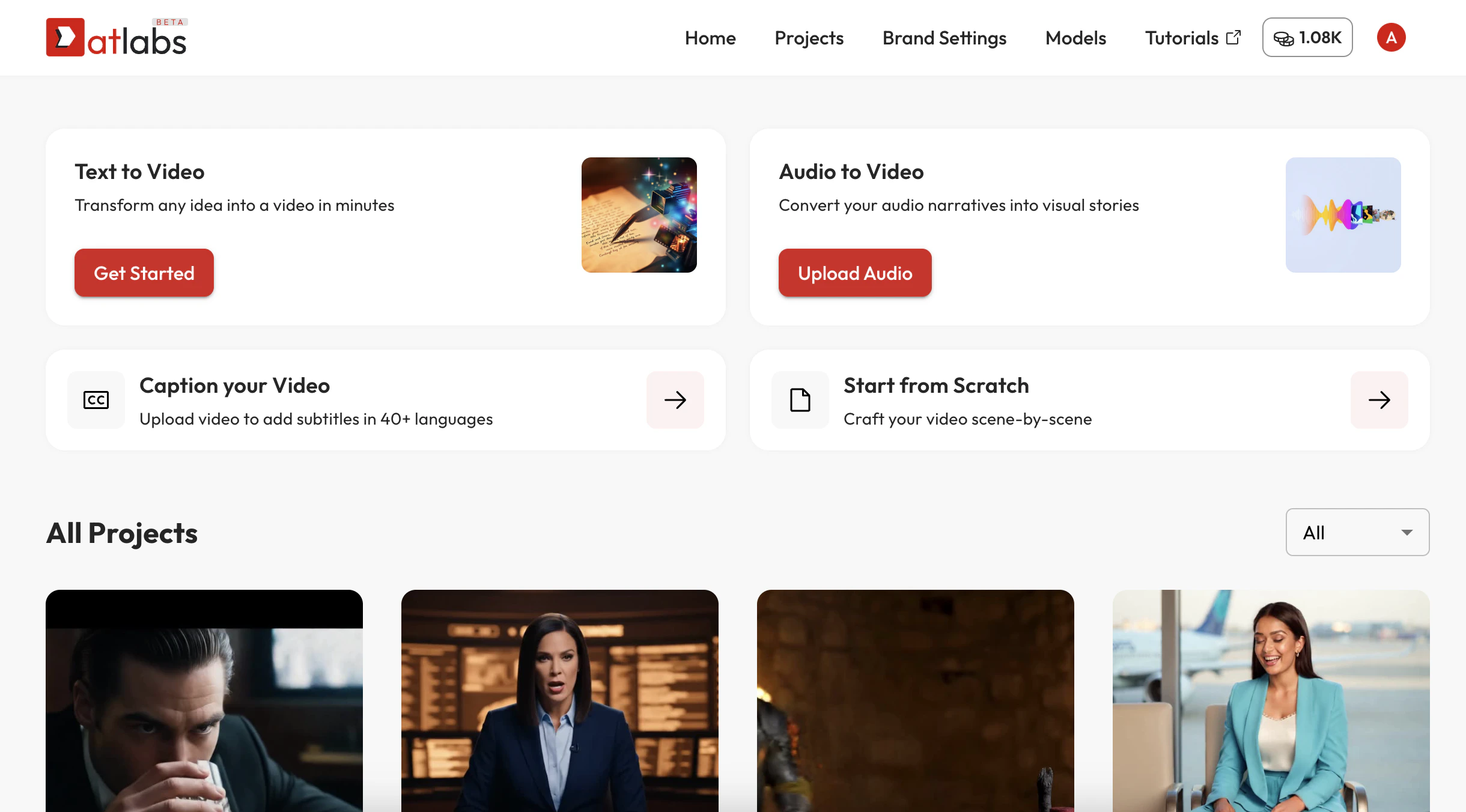Open the man drinking project thumbnail
Screen dimensions: 1466x812
204,700
